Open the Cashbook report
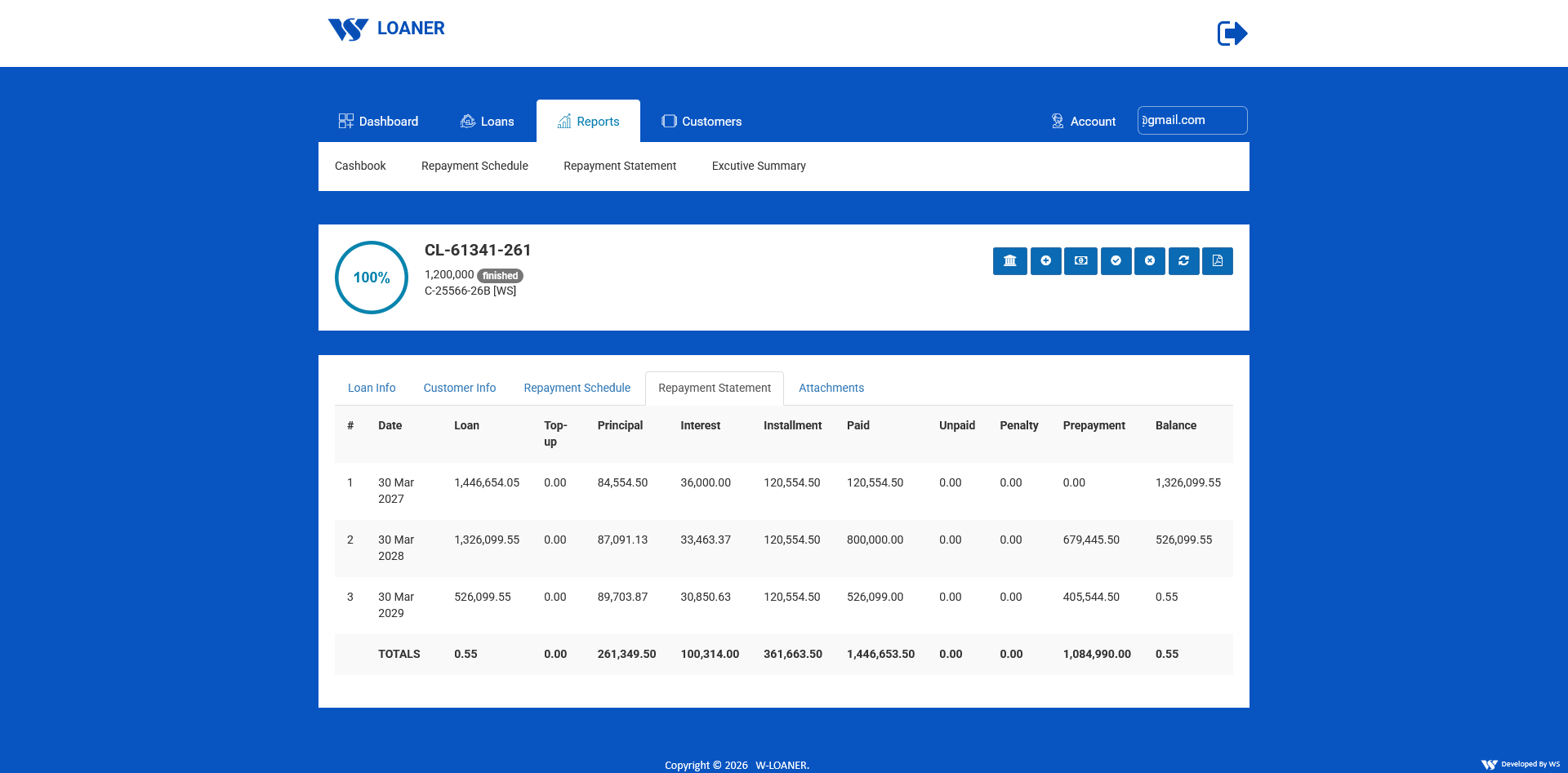This screenshot has width=1568, height=773. (x=360, y=166)
